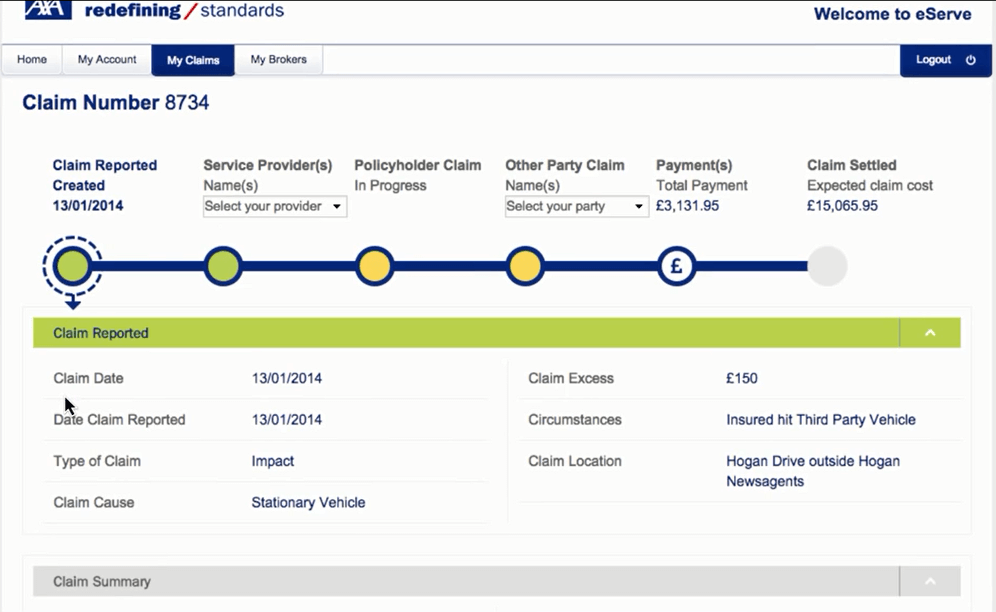Open the Select your party dropdown
Screen dimensions: 996x612
[576, 206]
